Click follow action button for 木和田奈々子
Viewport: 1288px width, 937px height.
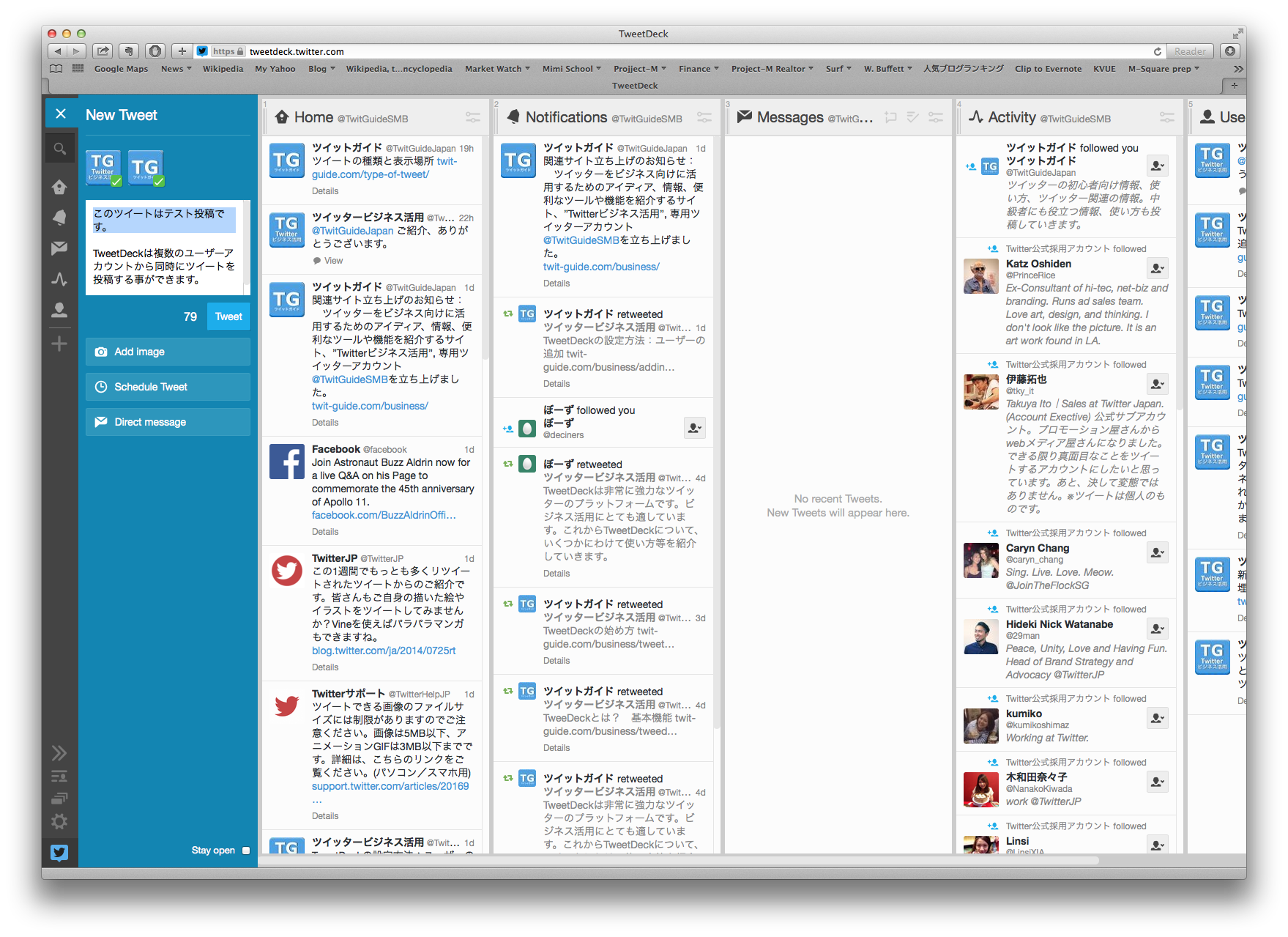click(1157, 782)
